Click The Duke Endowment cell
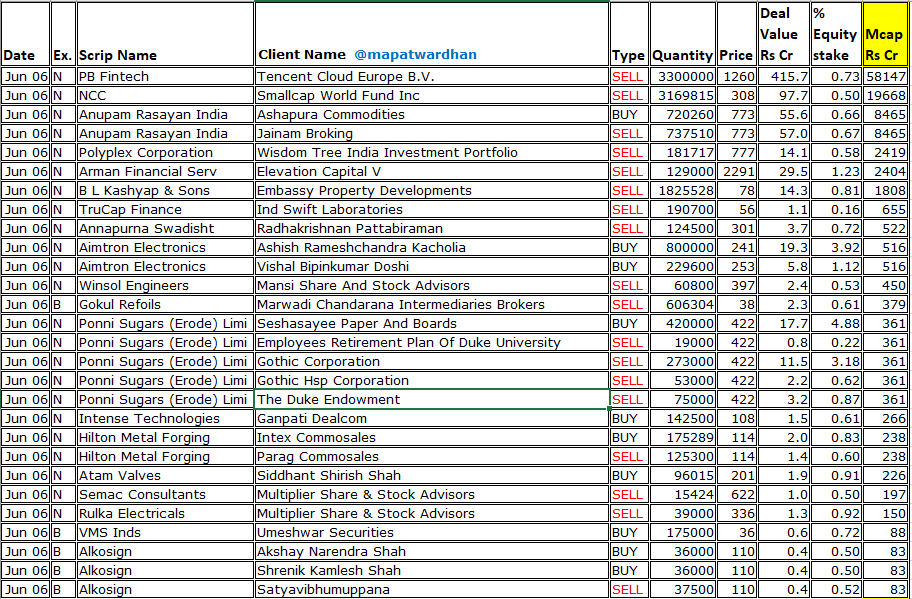 (432, 400)
